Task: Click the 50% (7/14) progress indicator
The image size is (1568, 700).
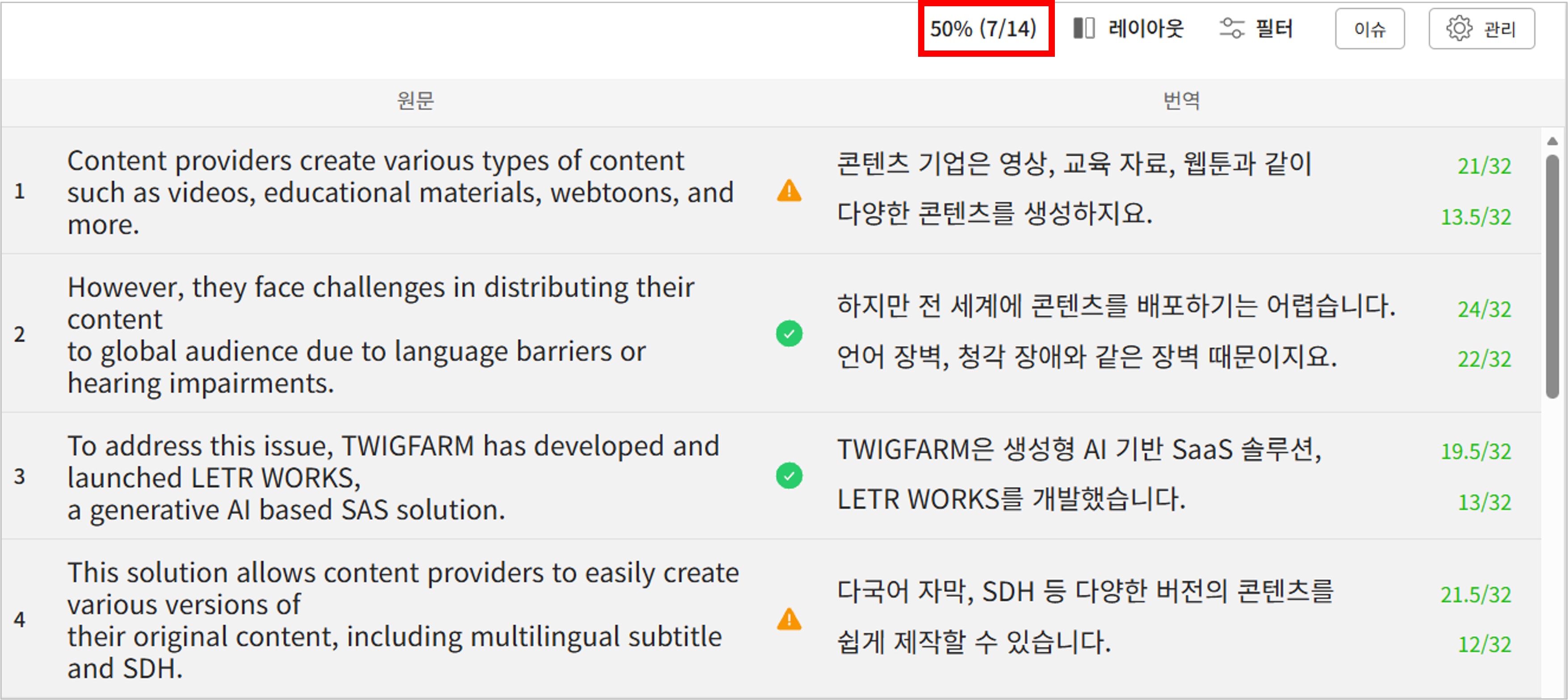Action: (x=984, y=29)
